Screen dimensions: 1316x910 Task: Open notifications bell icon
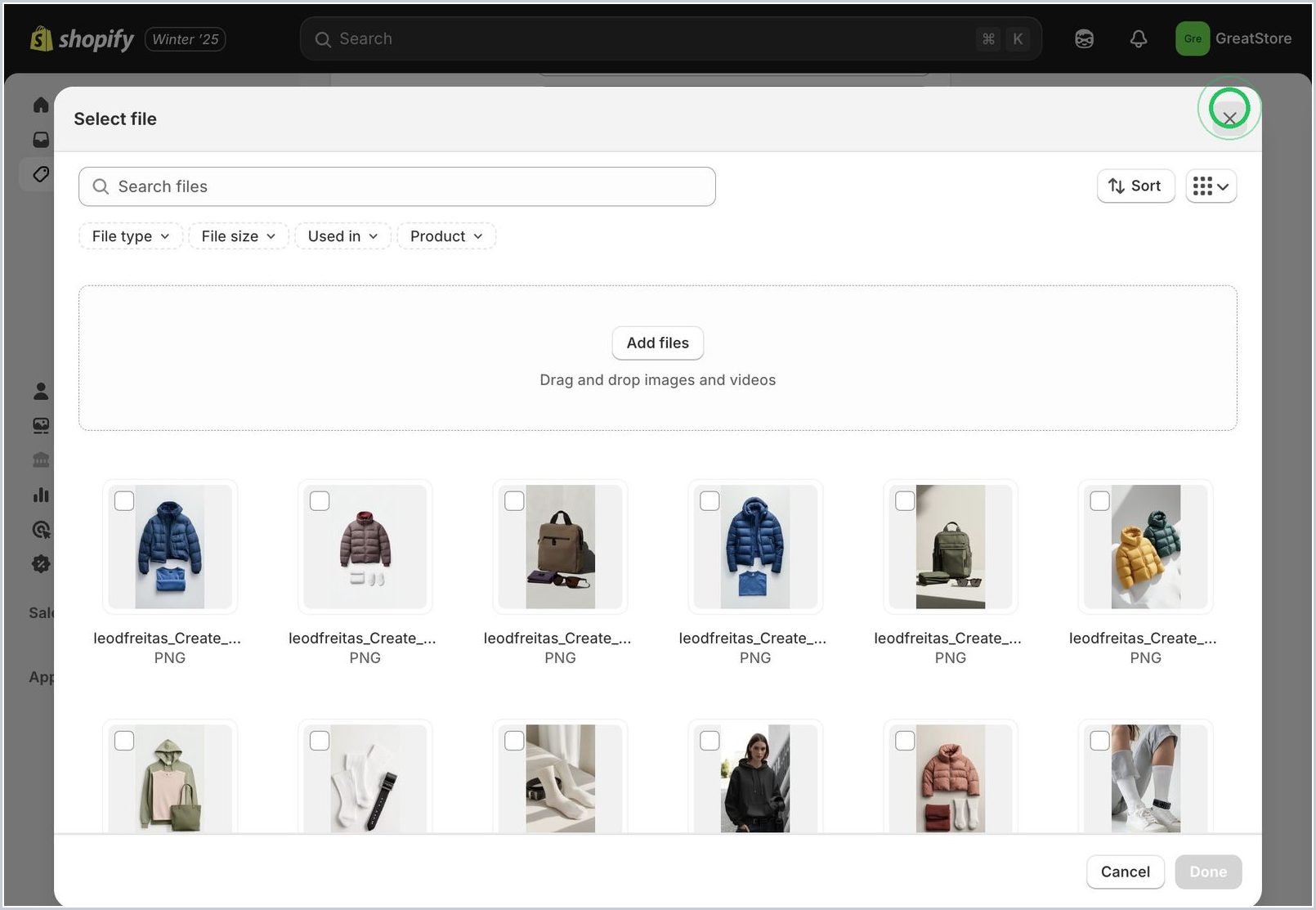click(x=1139, y=38)
